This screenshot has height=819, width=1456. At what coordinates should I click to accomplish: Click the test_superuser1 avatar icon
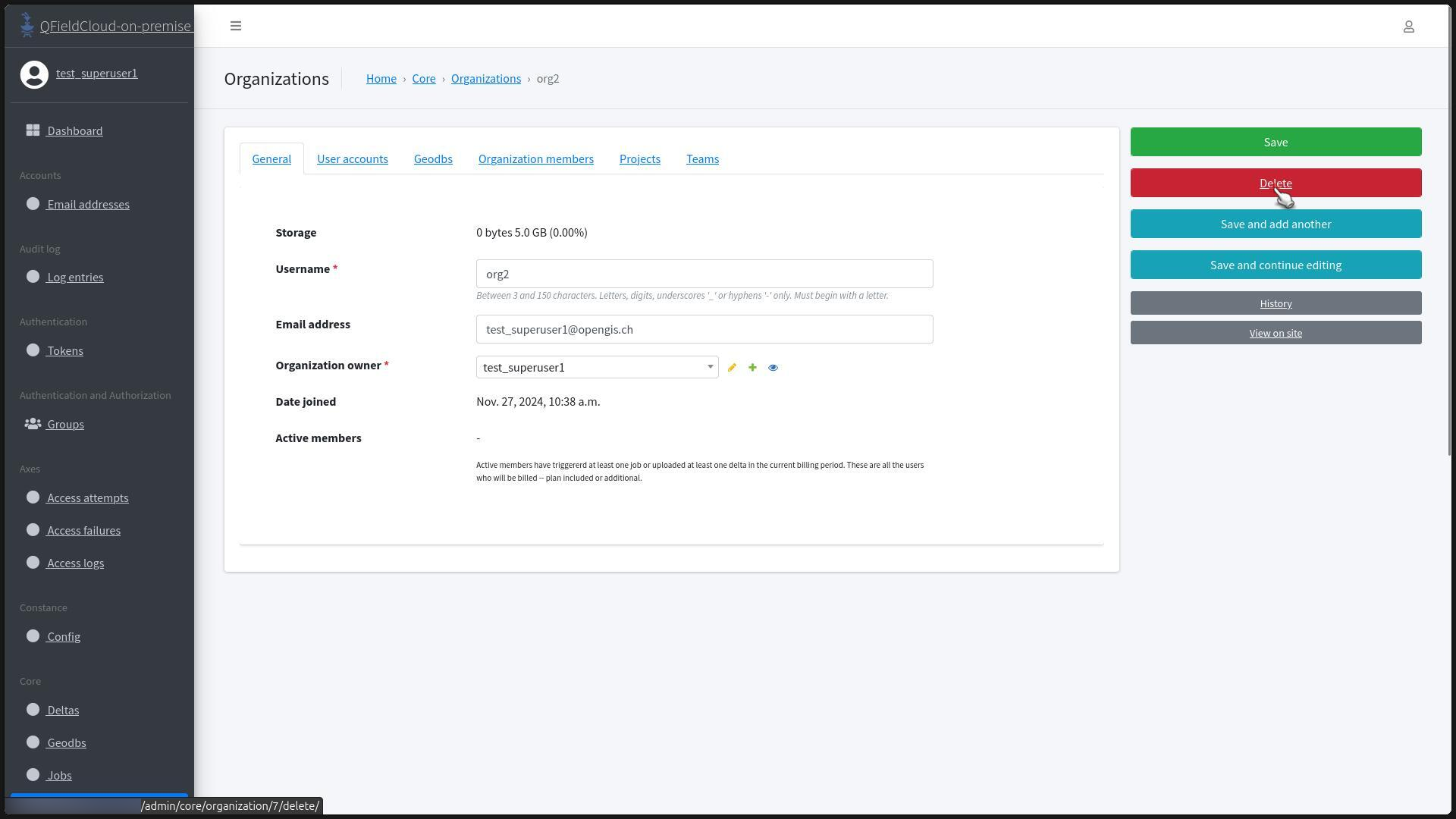click(x=34, y=74)
